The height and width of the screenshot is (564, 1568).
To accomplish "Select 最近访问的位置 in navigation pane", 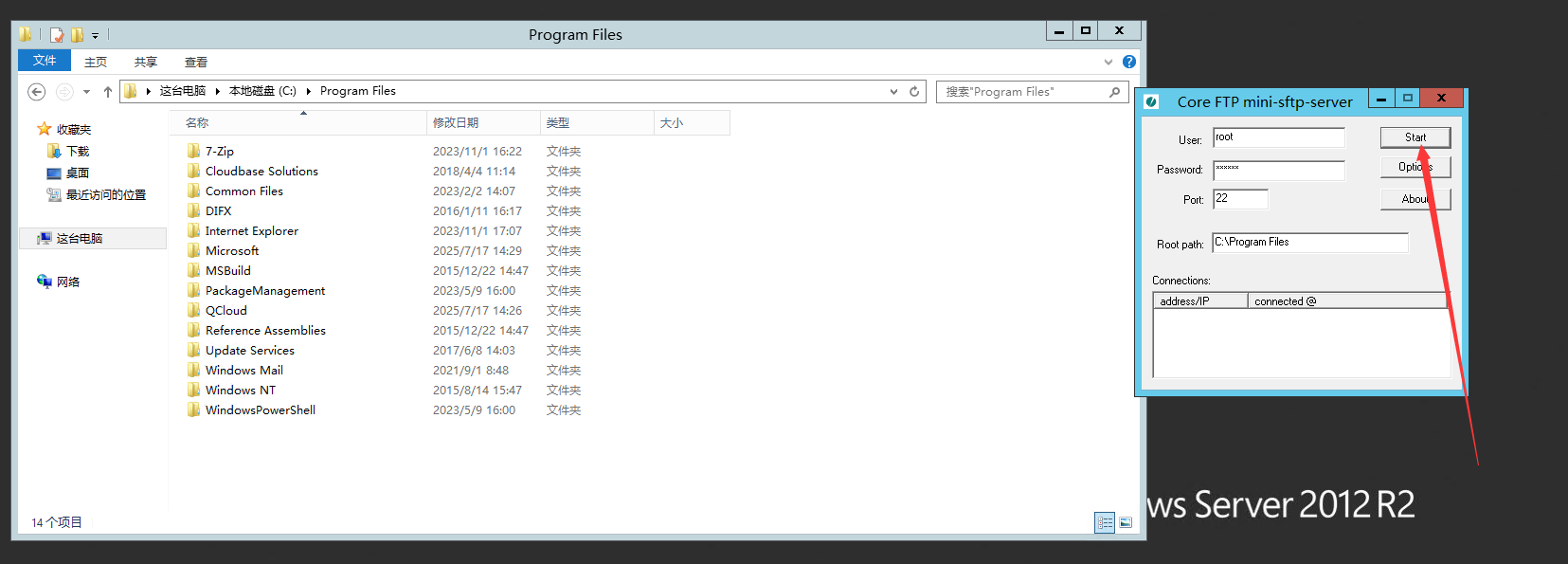I will click(105, 195).
